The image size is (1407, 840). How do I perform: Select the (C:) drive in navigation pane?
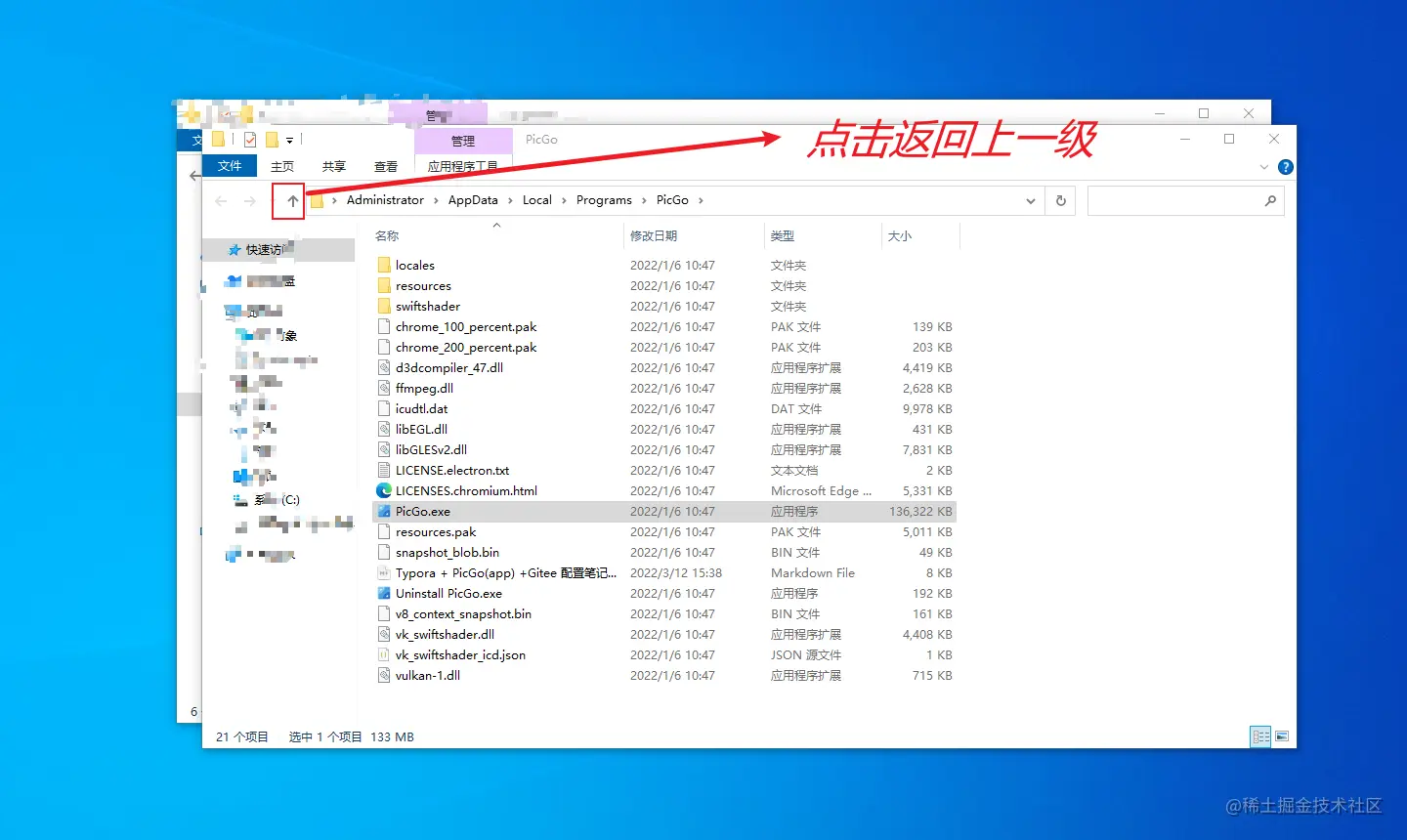(x=278, y=500)
